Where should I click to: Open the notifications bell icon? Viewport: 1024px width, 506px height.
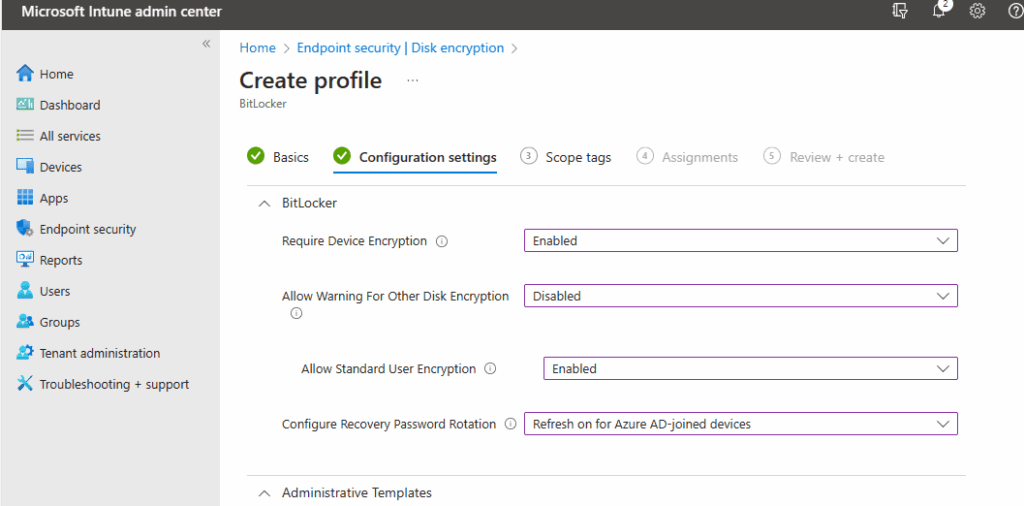[x=939, y=11]
